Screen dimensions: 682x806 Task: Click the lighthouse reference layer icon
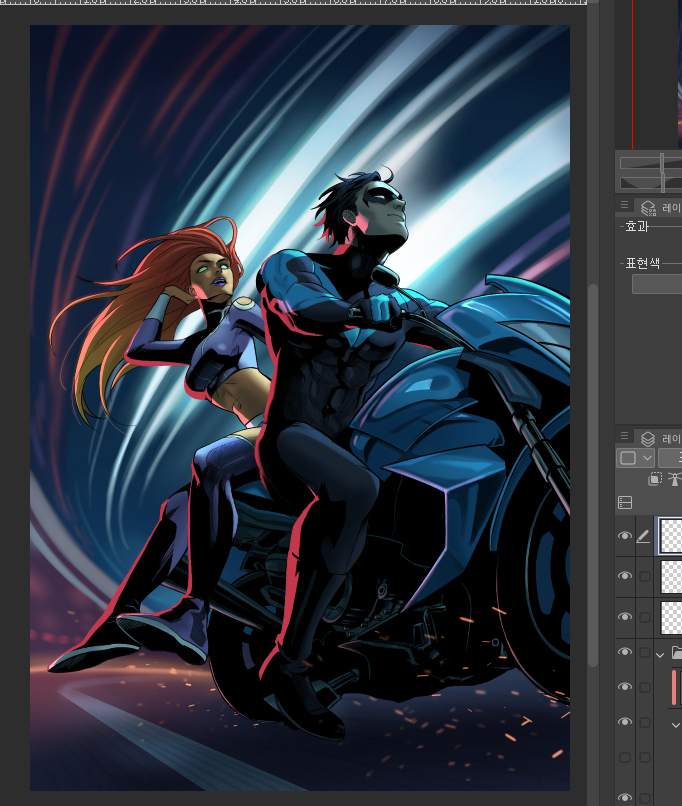point(674,479)
